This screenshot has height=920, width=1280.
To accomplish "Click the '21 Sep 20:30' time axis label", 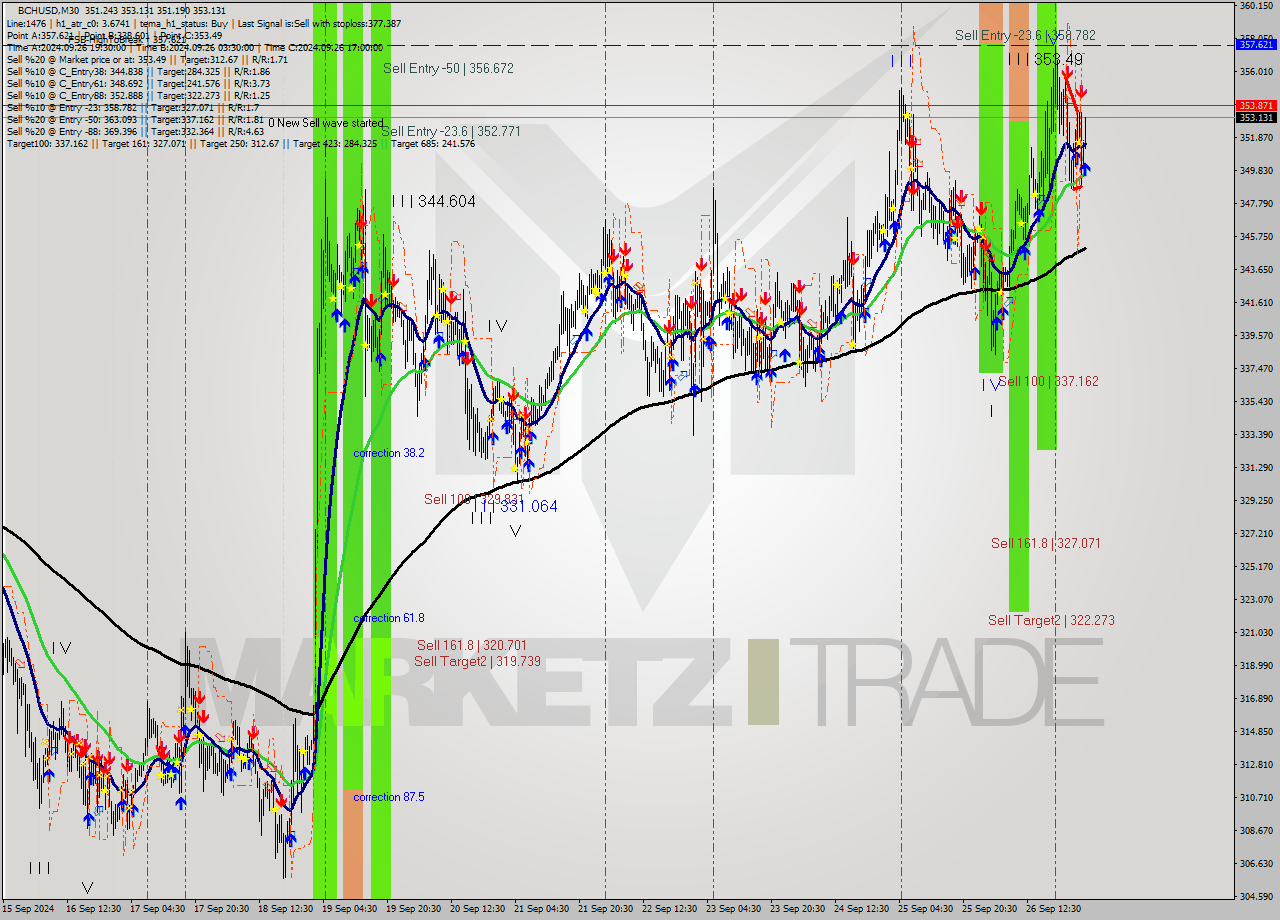I will click(606, 909).
